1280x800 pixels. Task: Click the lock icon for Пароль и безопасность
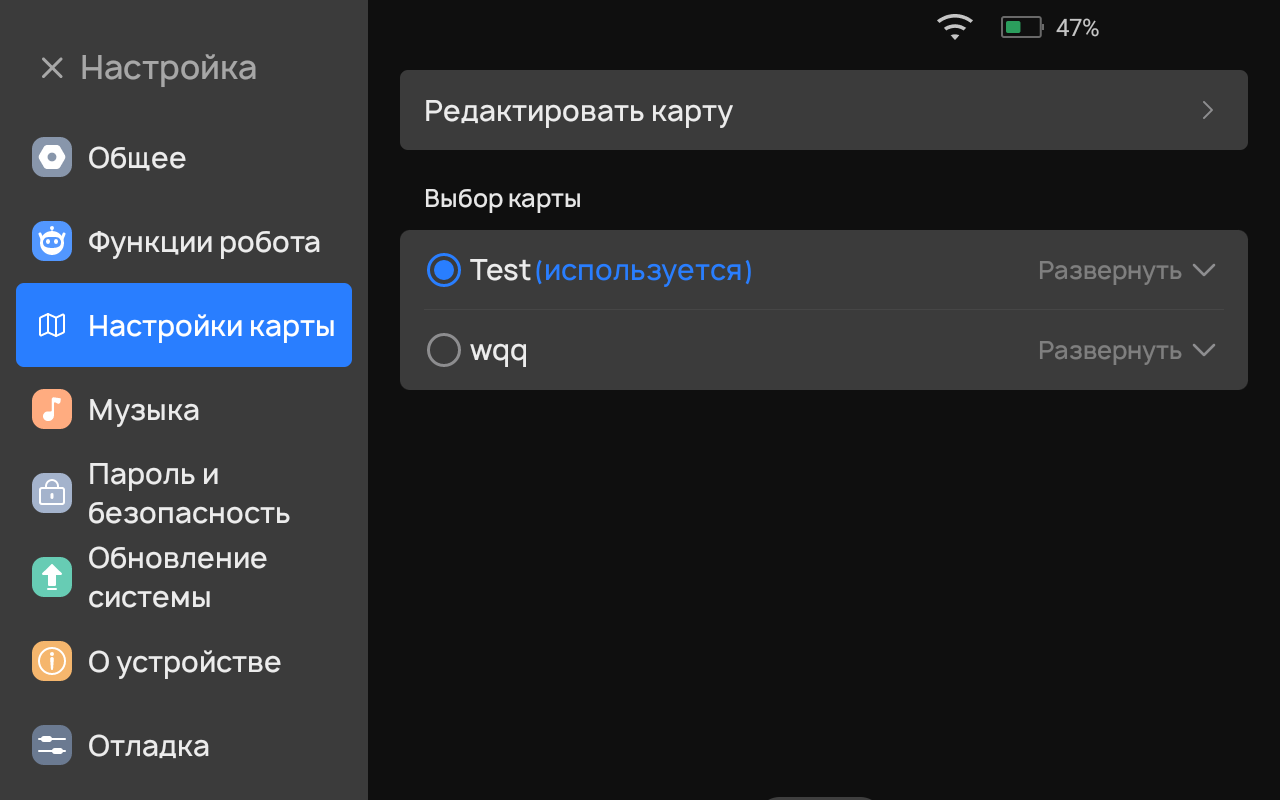[x=52, y=493]
